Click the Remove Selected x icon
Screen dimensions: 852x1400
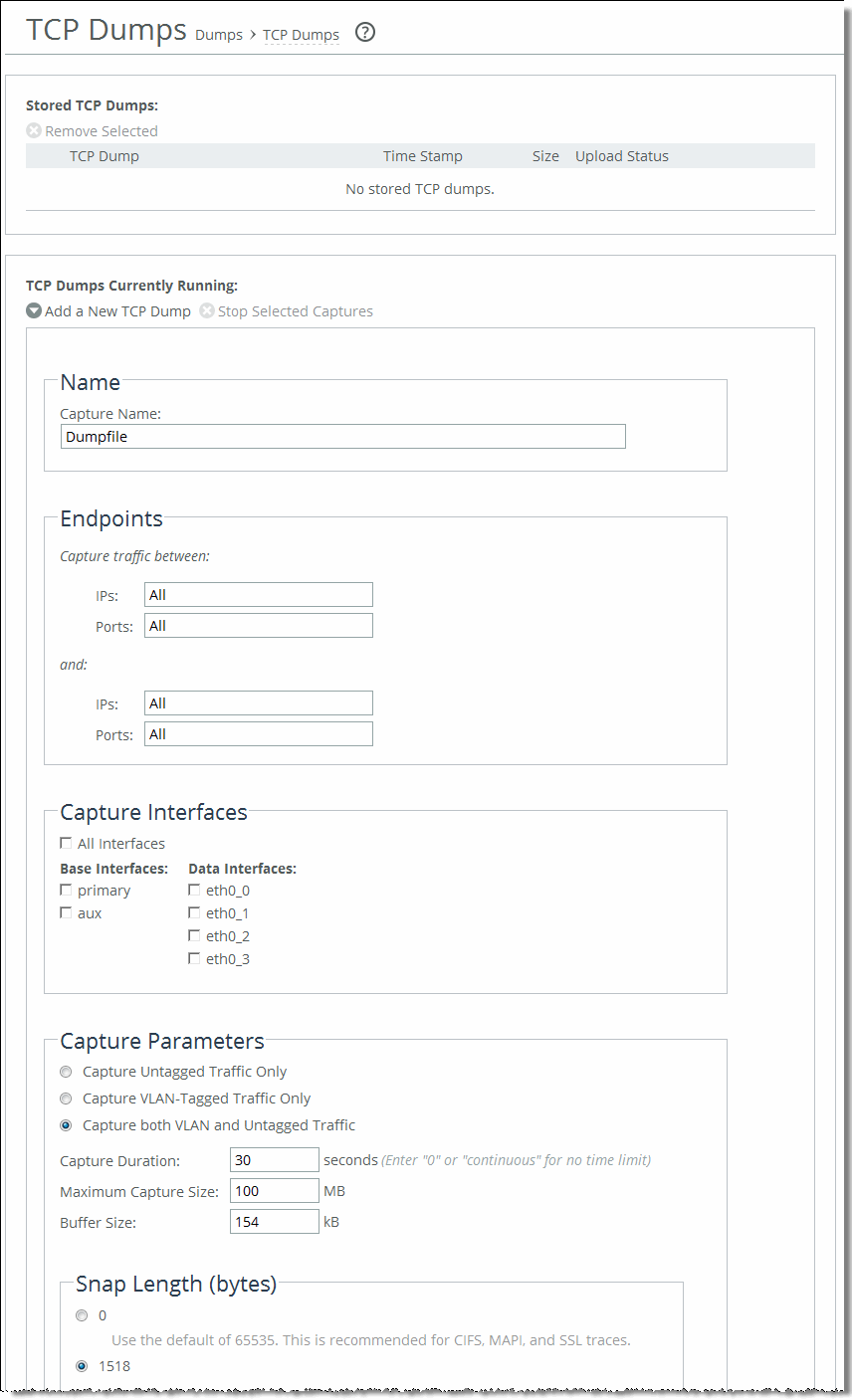click(33, 130)
